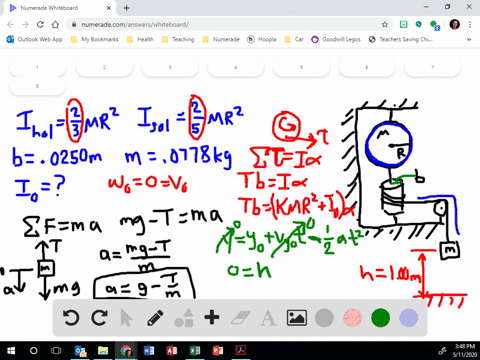This screenshot has width=480, height=360.
Task: Click the plus add tool
Action: [x=212, y=317]
